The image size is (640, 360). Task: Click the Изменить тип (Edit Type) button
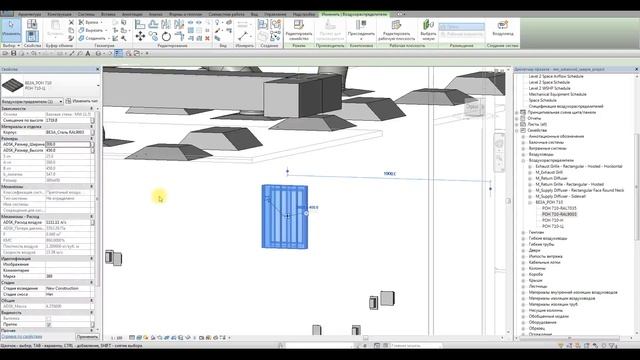click(x=82, y=101)
